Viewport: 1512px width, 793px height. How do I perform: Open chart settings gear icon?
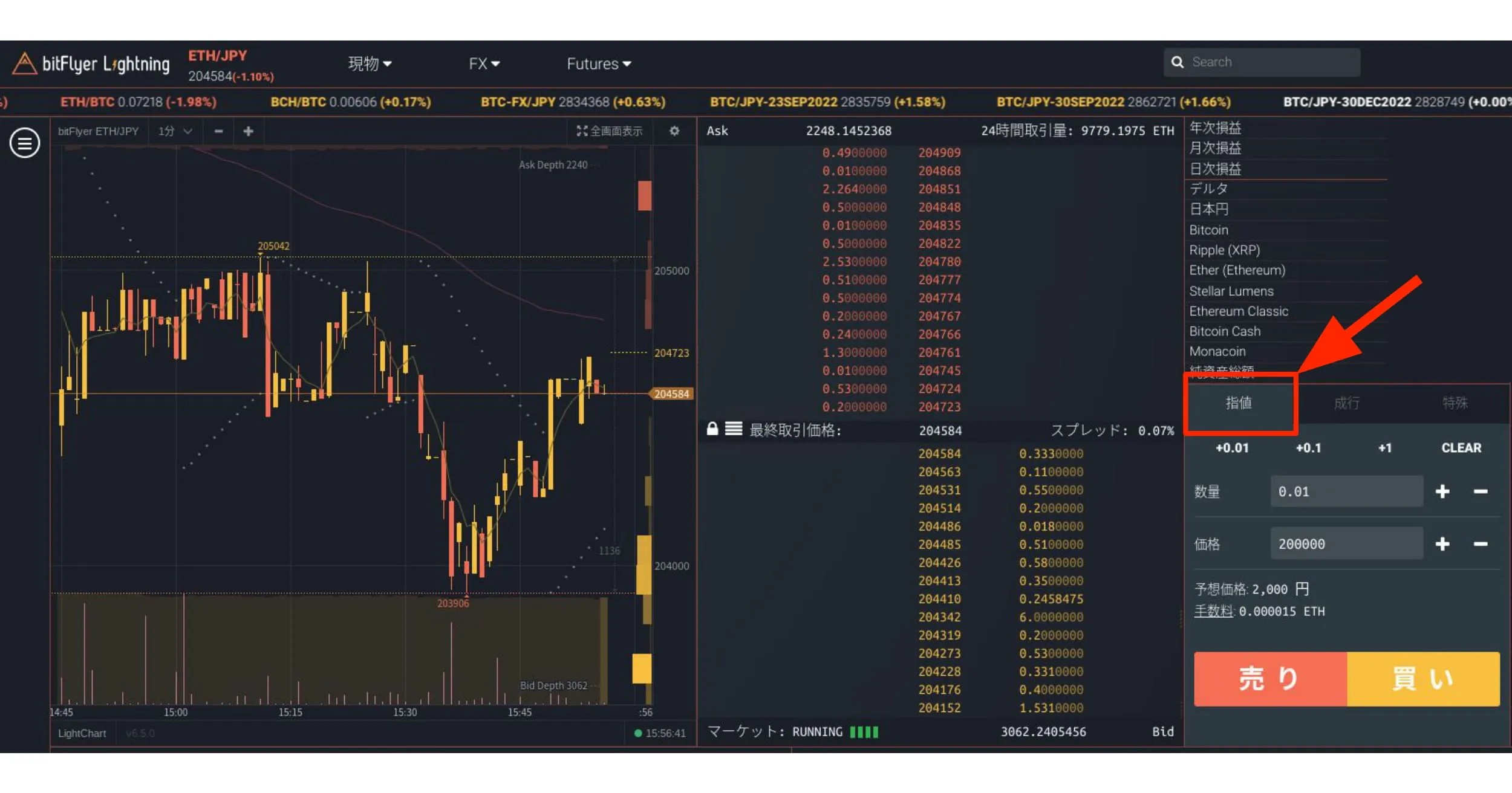tap(674, 131)
